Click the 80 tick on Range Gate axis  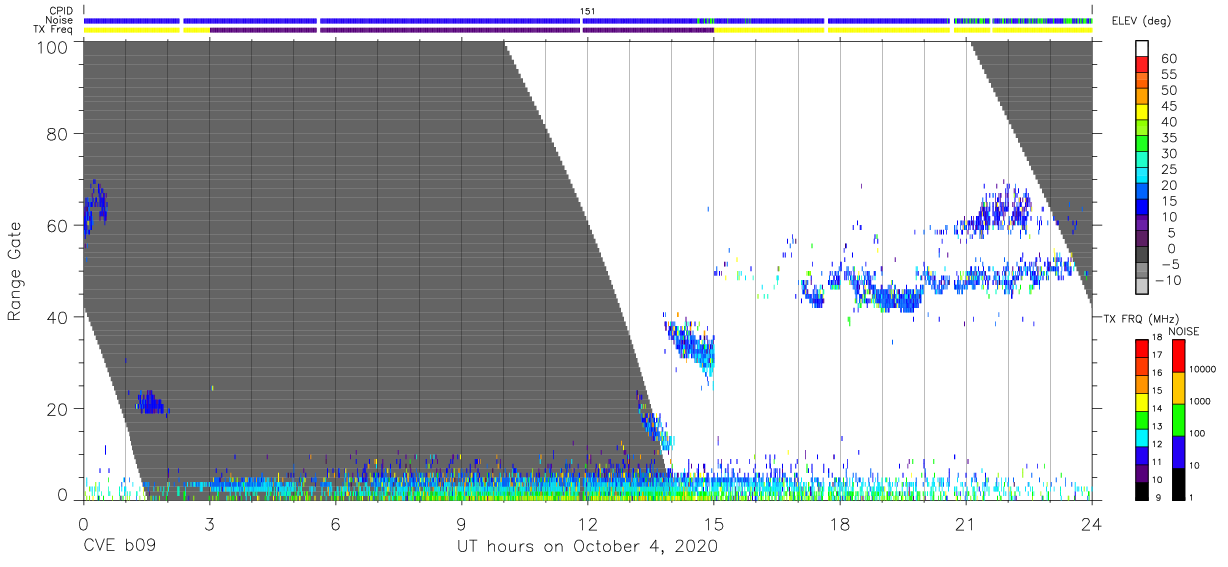(57, 133)
